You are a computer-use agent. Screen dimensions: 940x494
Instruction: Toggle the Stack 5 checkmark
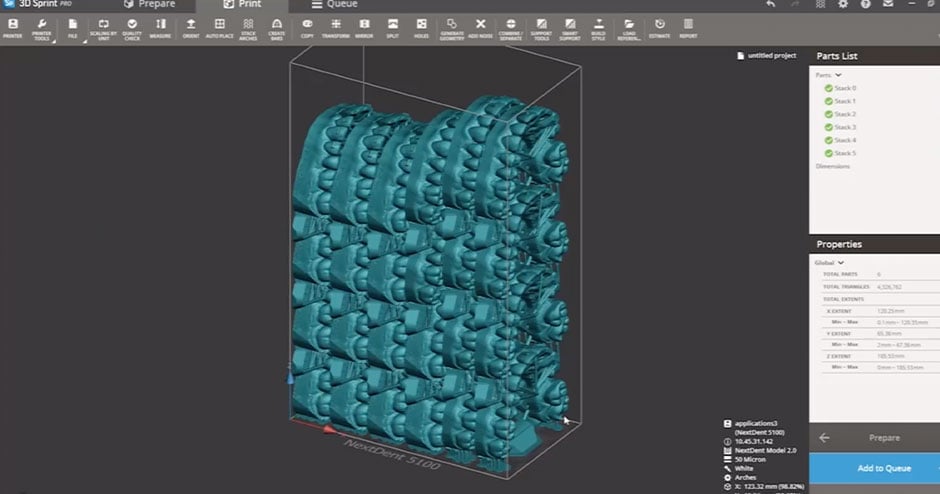[x=829, y=153]
